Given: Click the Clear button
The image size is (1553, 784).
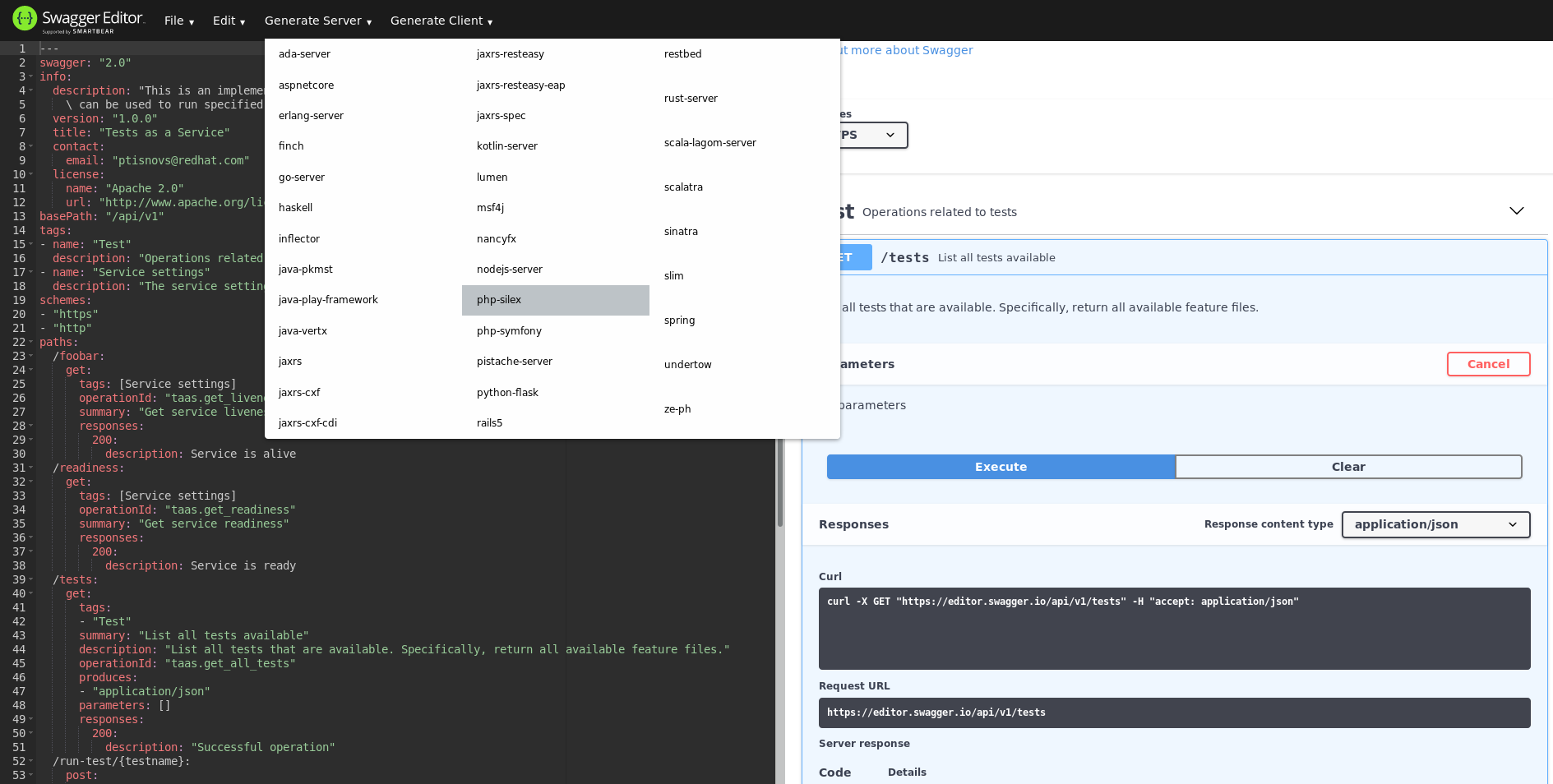Looking at the screenshot, I should click(x=1348, y=467).
